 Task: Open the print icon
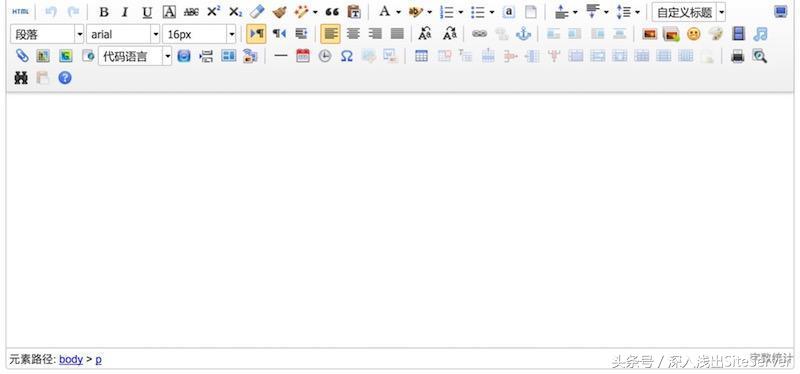point(737,56)
